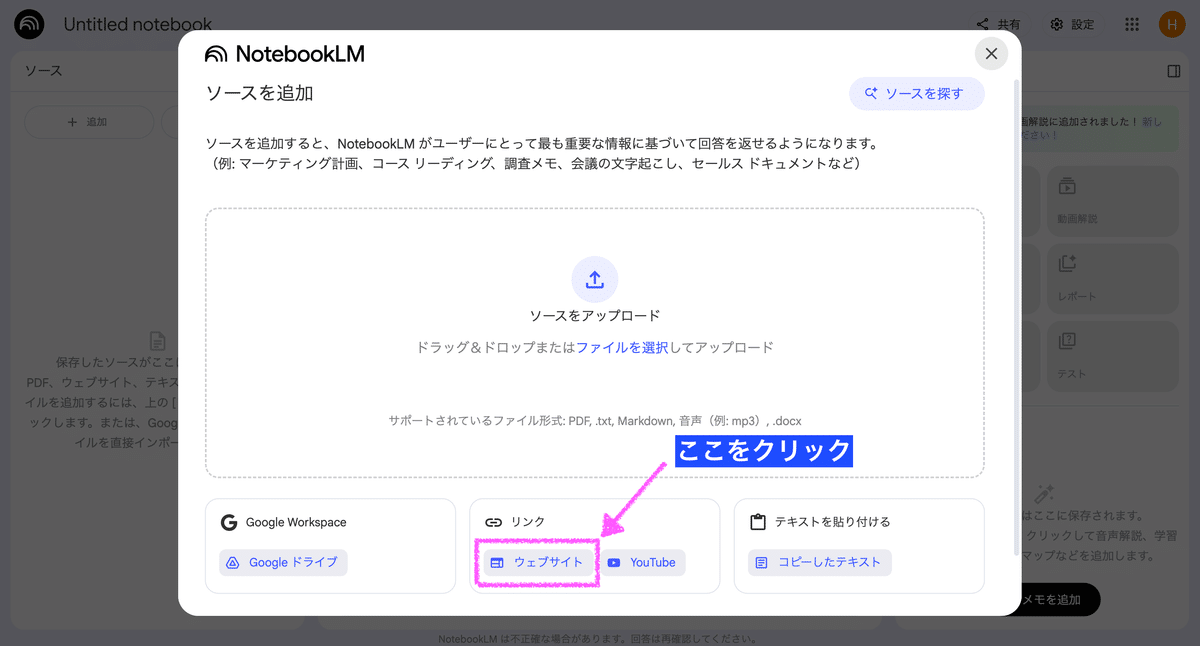This screenshot has width=1200, height=646.
Task: Add a source via the YouTube button
Action: pos(642,562)
